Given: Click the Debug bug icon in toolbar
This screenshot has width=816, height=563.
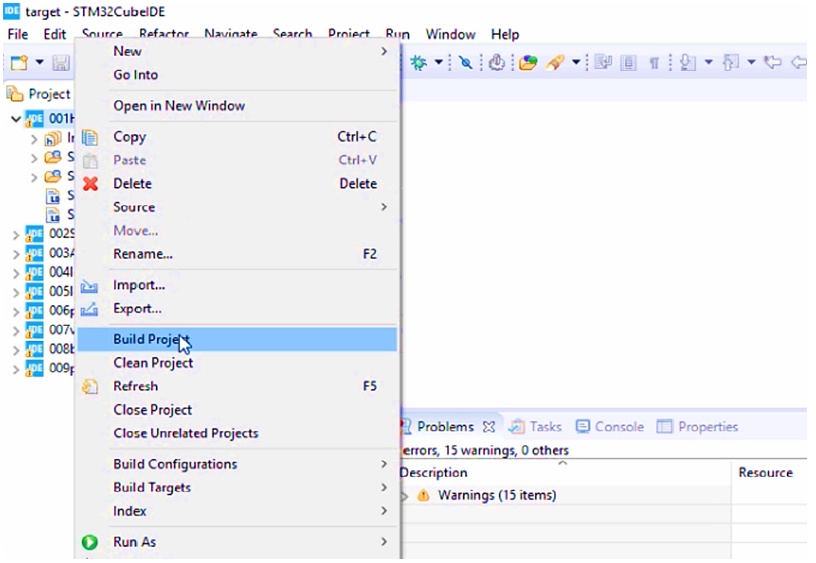Looking at the screenshot, I should [418, 62].
